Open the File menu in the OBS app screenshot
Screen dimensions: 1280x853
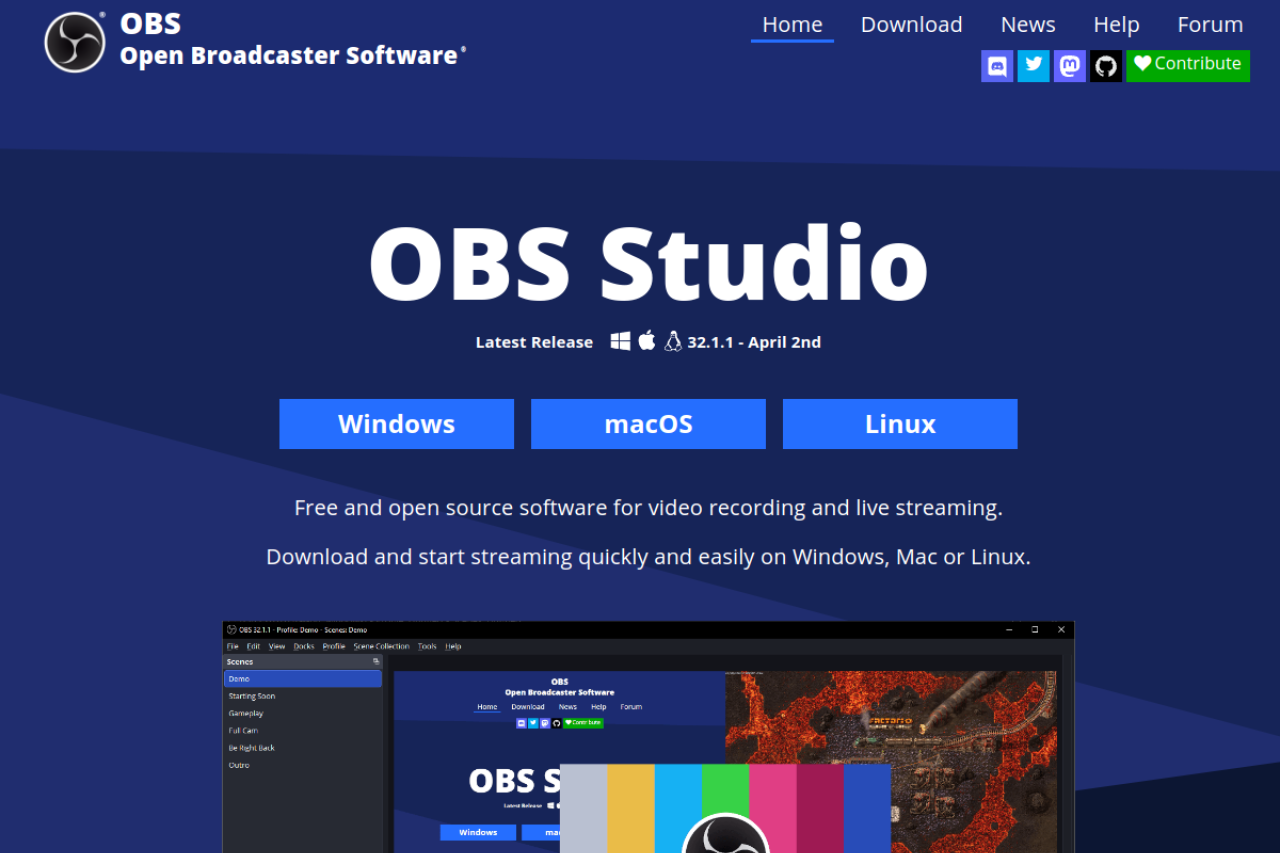pos(233,647)
